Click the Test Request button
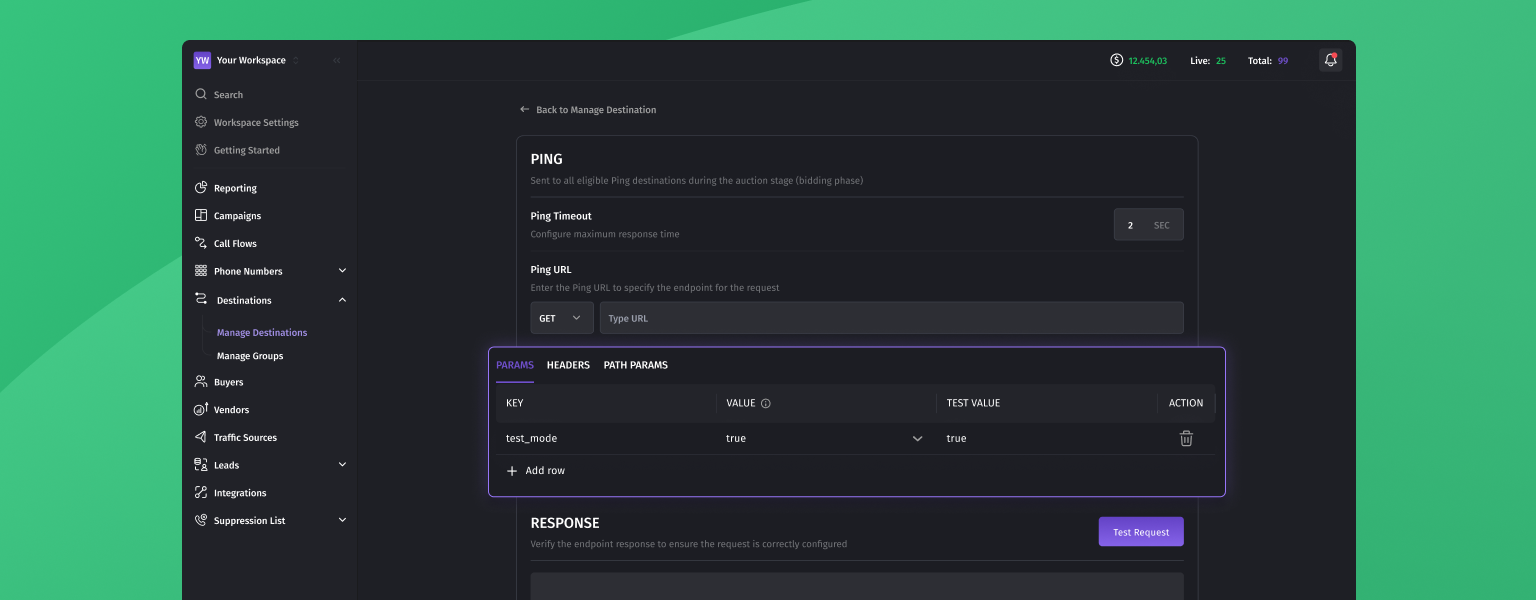1536x600 pixels. [x=1140, y=532]
